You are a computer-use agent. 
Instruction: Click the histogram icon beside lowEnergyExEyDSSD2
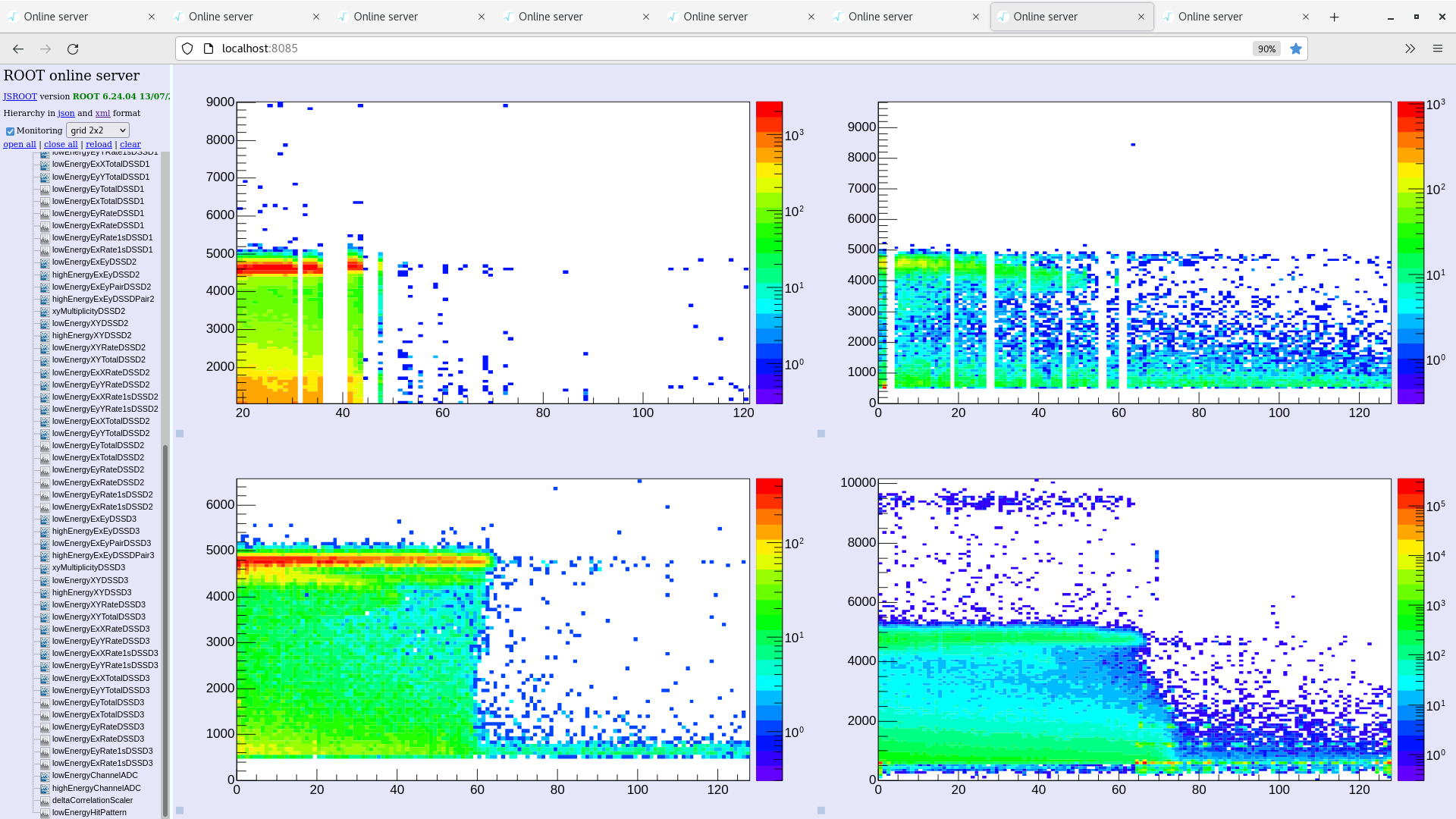point(45,262)
